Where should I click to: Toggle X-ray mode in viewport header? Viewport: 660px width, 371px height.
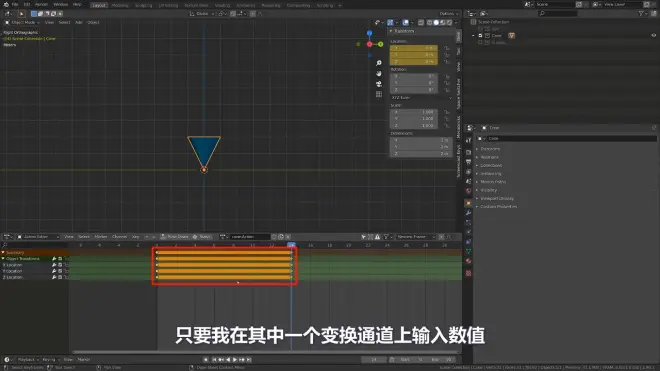point(420,22)
